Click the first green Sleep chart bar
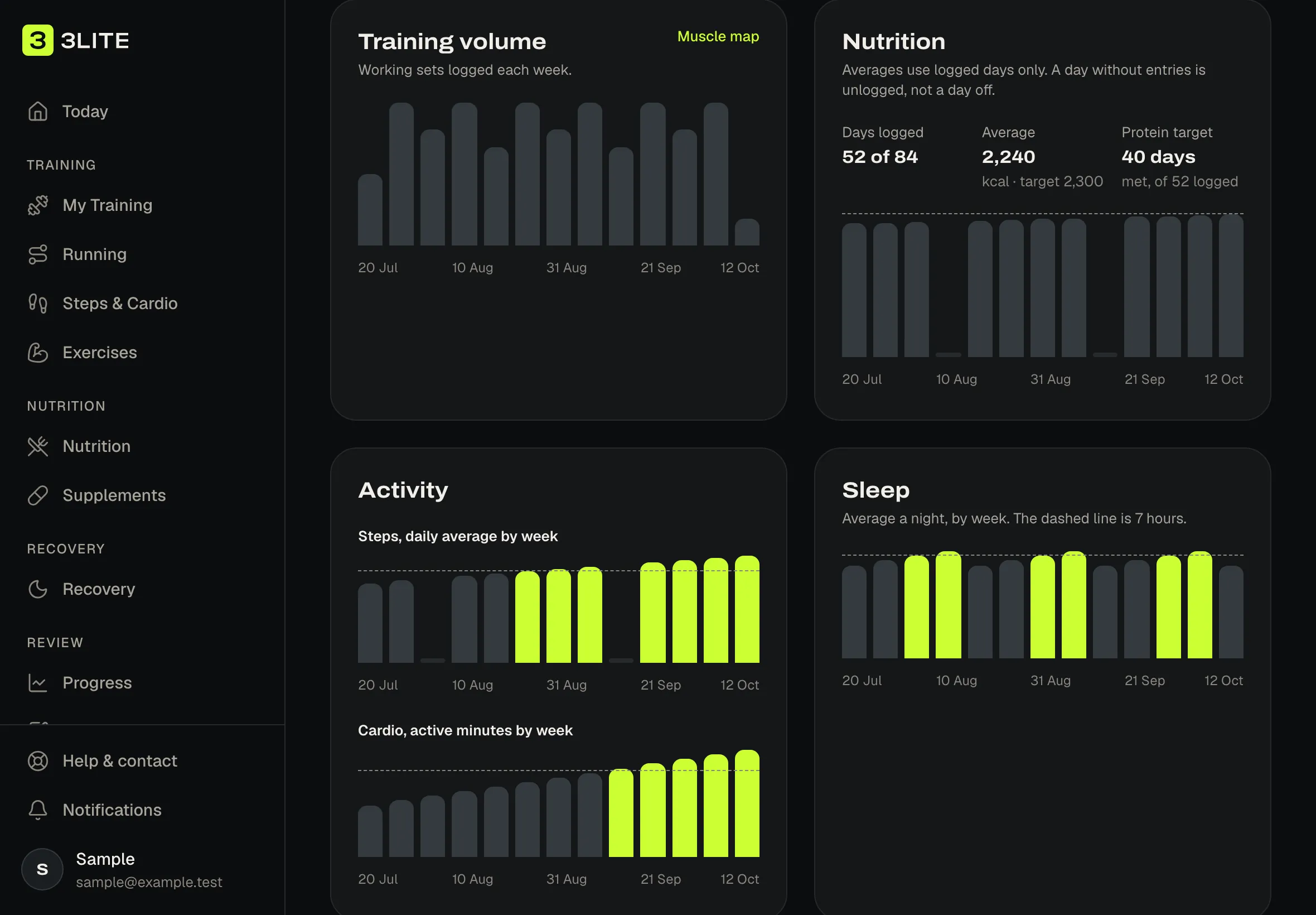1316x915 pixels. tap(917, 607)
